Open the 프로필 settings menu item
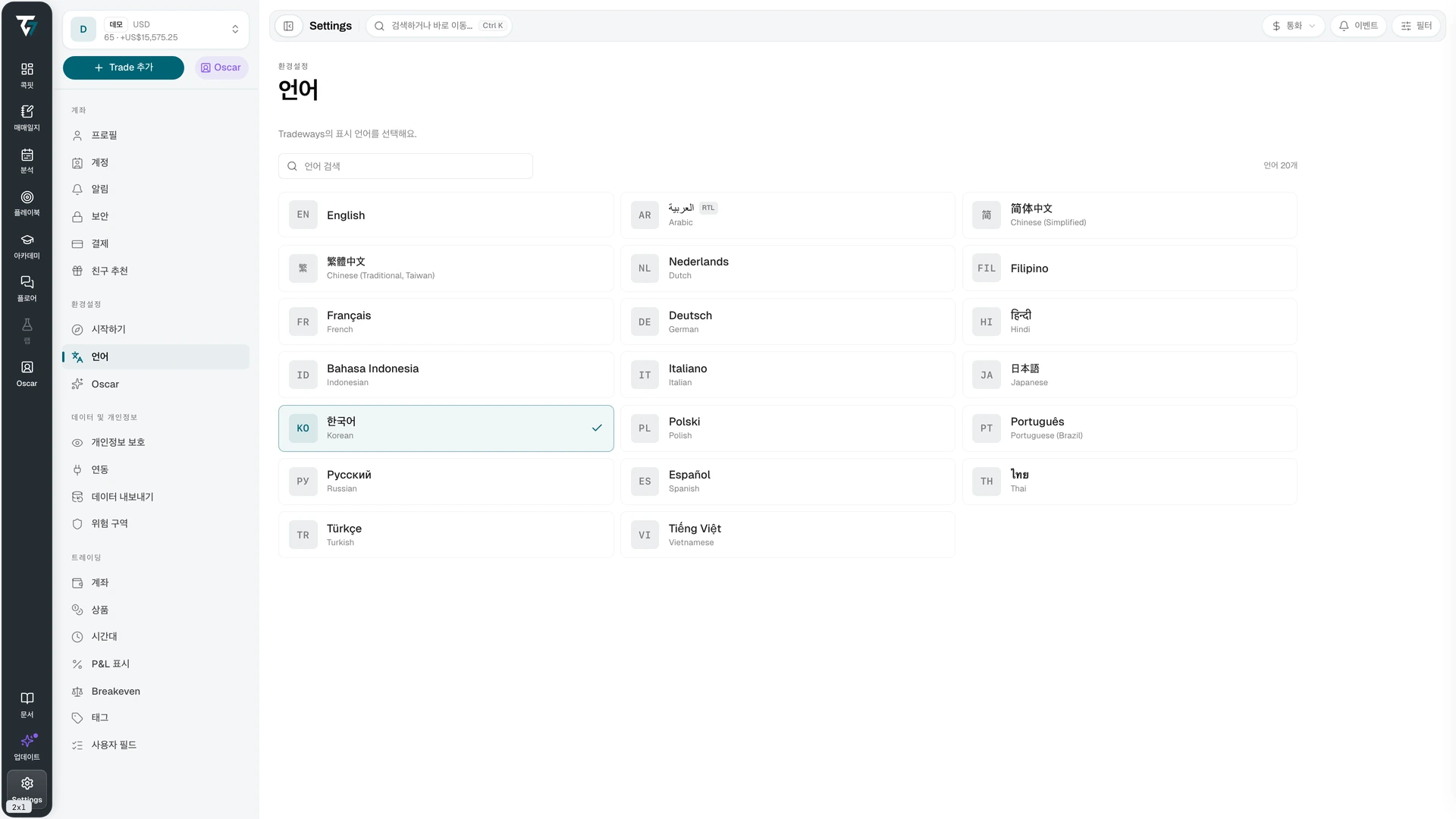This screenshot has height=819, width=1456. [155, 135]
